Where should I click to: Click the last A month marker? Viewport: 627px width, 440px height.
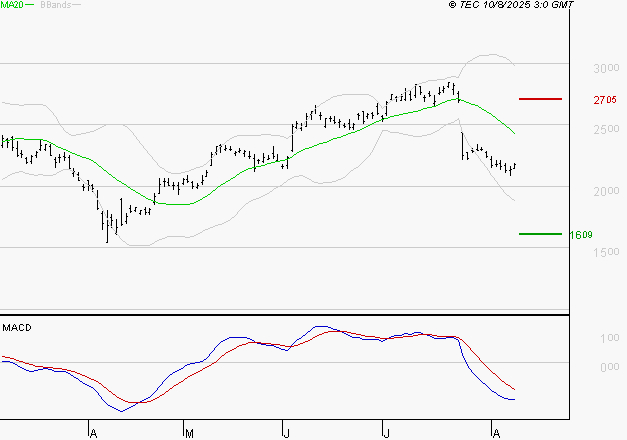pyautogui.click(x=496, y=434)
